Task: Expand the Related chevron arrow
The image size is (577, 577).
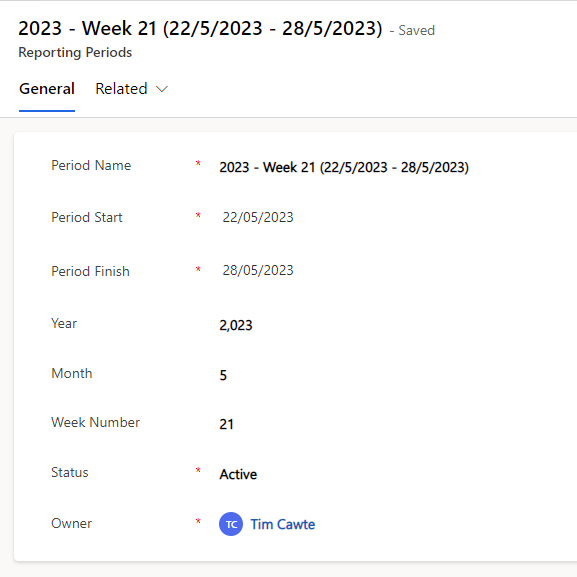Action: (162, 89)
